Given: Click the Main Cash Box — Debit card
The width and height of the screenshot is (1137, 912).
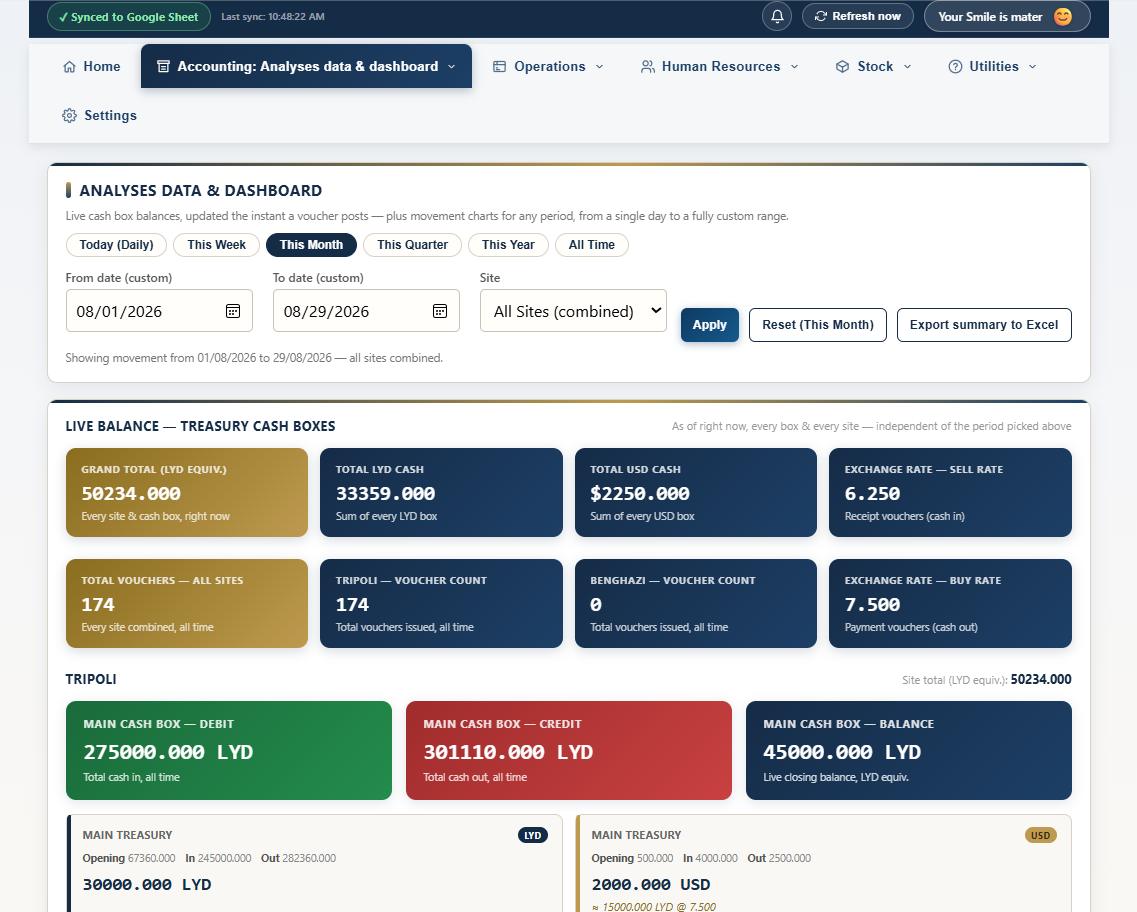Looking at the screenshot, I should pos(228,750).
